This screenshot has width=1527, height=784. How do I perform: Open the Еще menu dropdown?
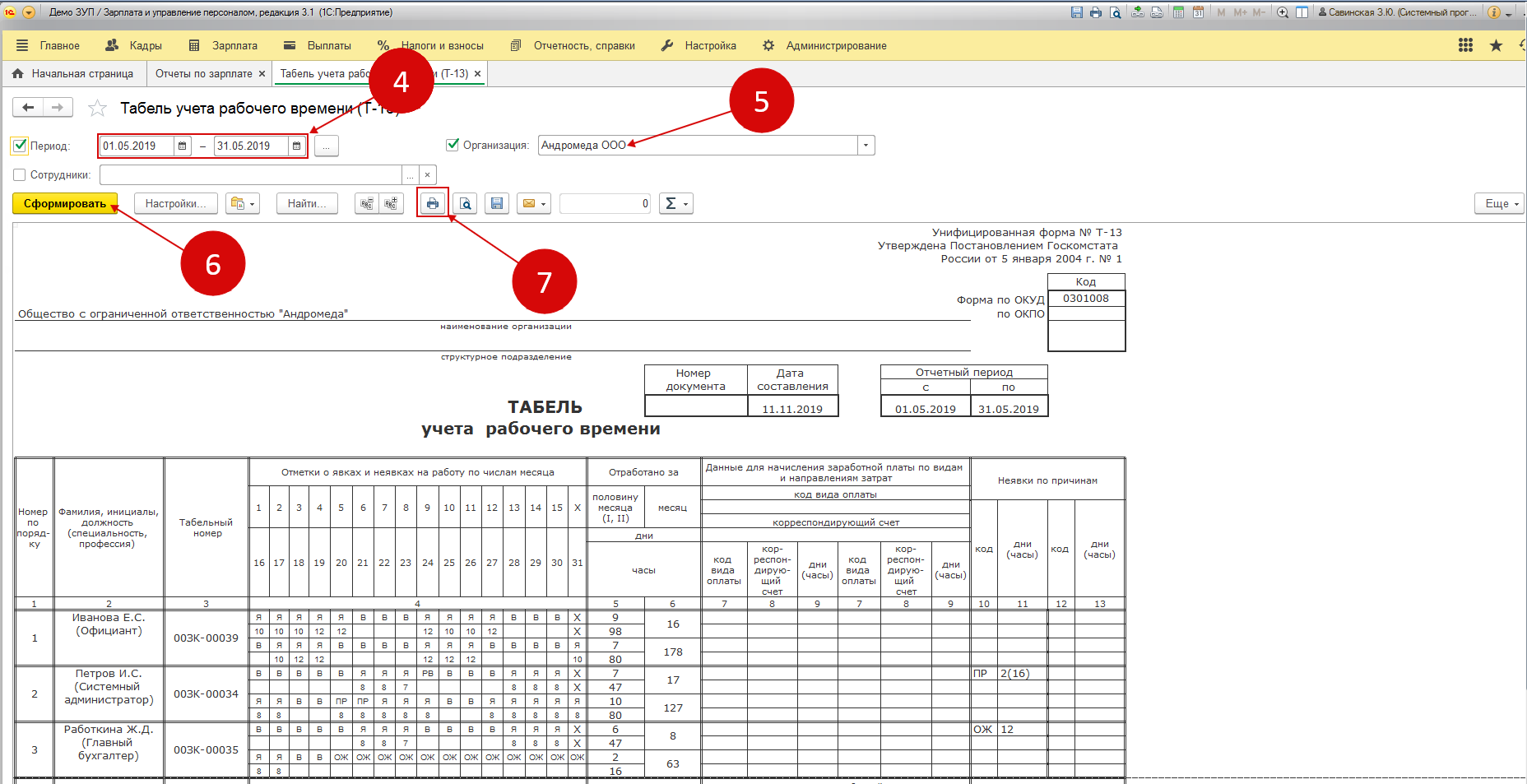(x=1500, y=203)
